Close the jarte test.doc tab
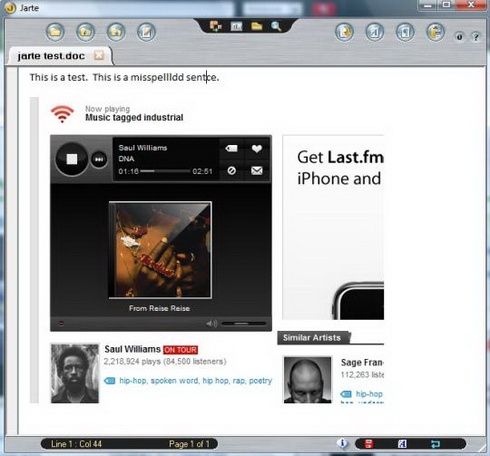 99,56
